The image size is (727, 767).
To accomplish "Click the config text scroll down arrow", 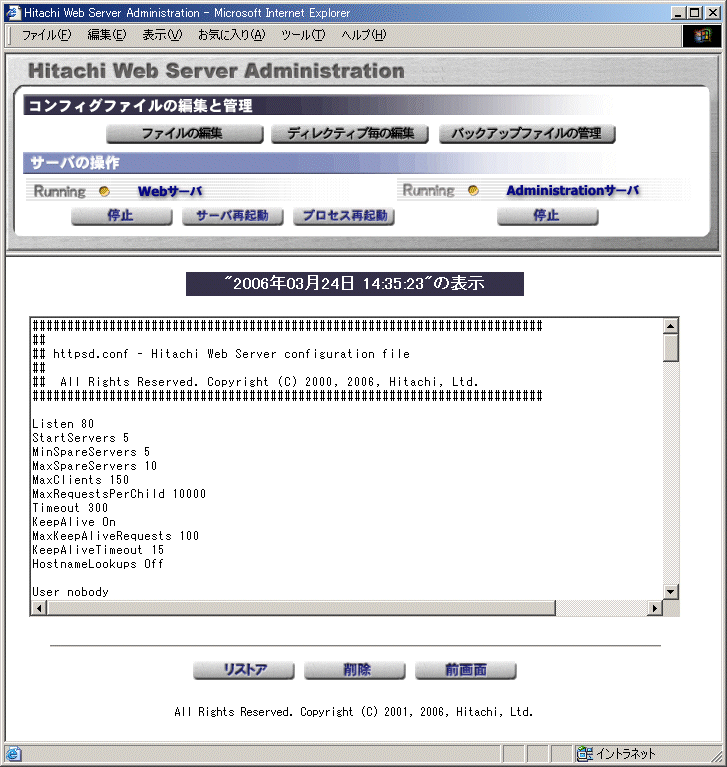I will coord(671,592).
